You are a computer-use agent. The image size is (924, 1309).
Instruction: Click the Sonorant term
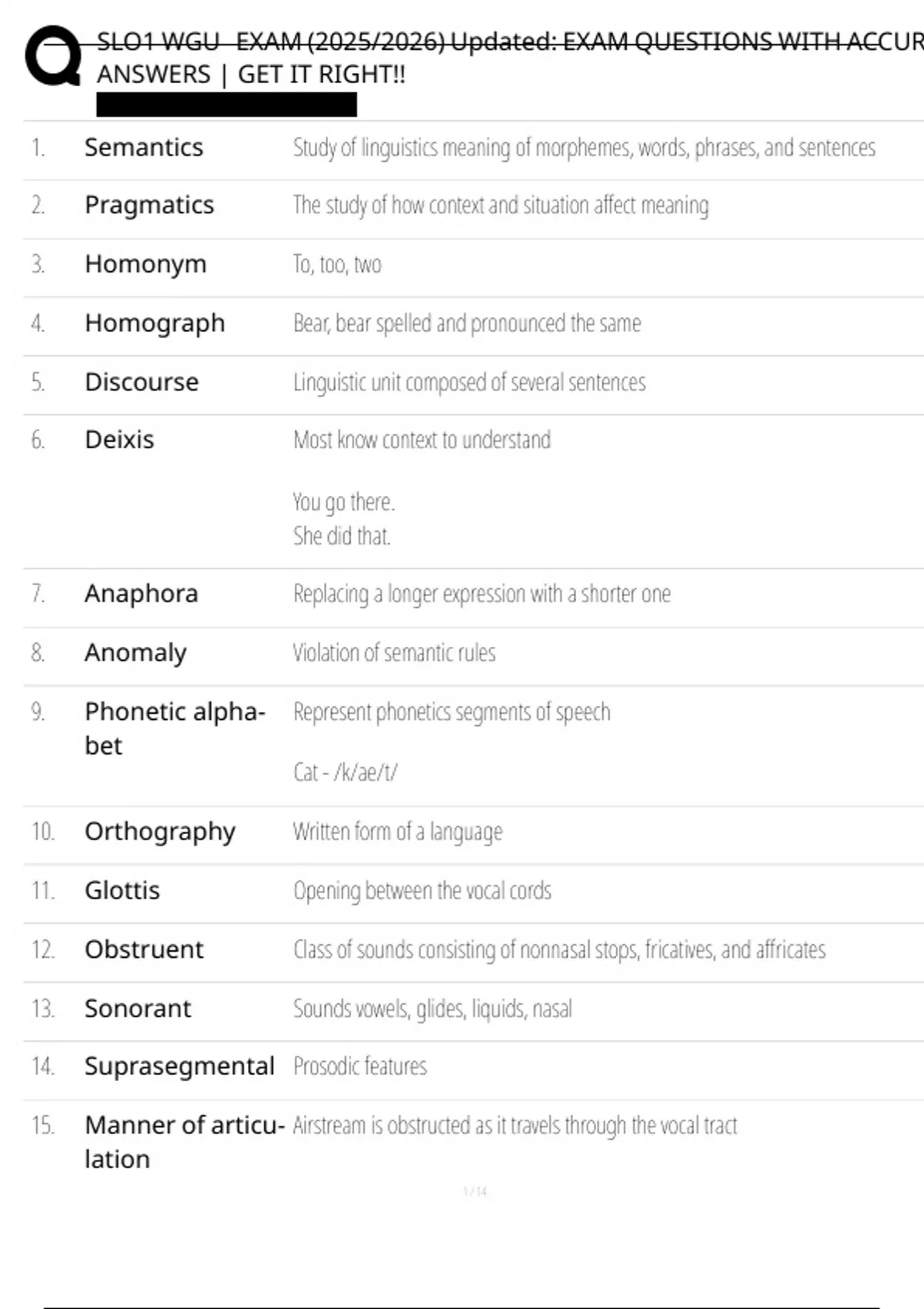point(138,1009)
